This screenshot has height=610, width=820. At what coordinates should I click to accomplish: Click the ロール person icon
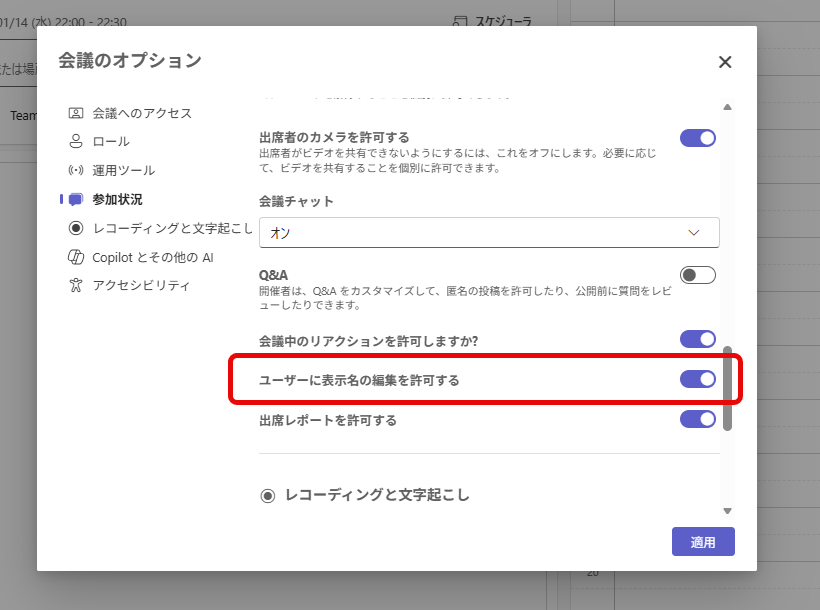75,142
